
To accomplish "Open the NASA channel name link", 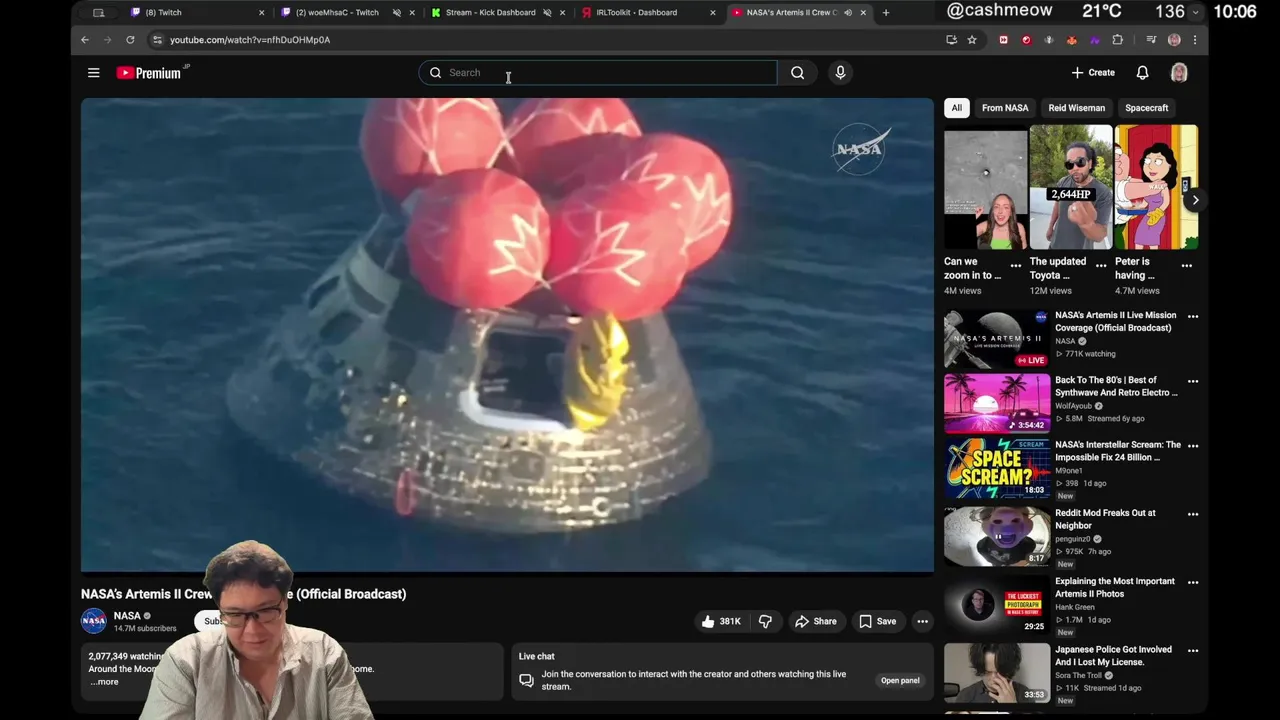I will (127, 616).
